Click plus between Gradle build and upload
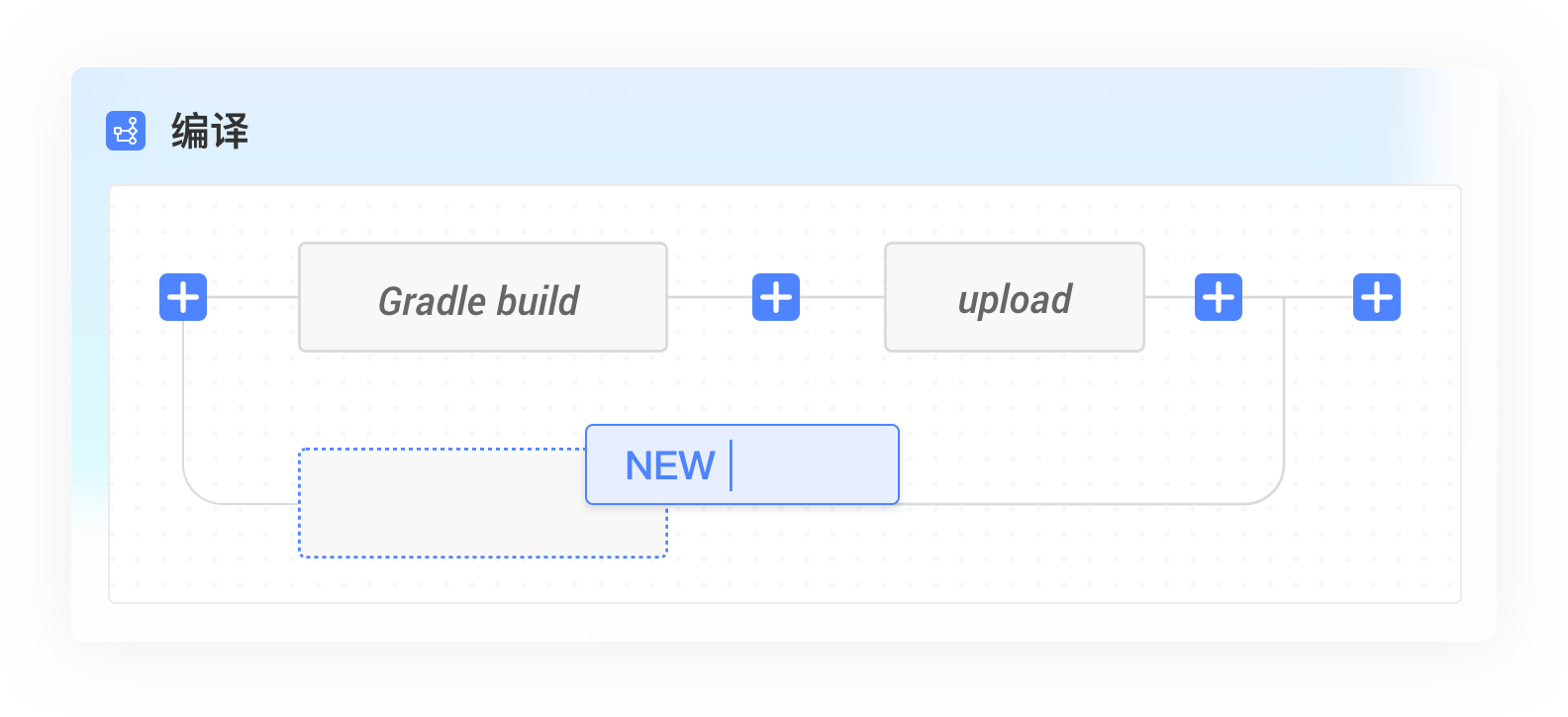Screen dimensions: 1568x717 pos(776,297)
